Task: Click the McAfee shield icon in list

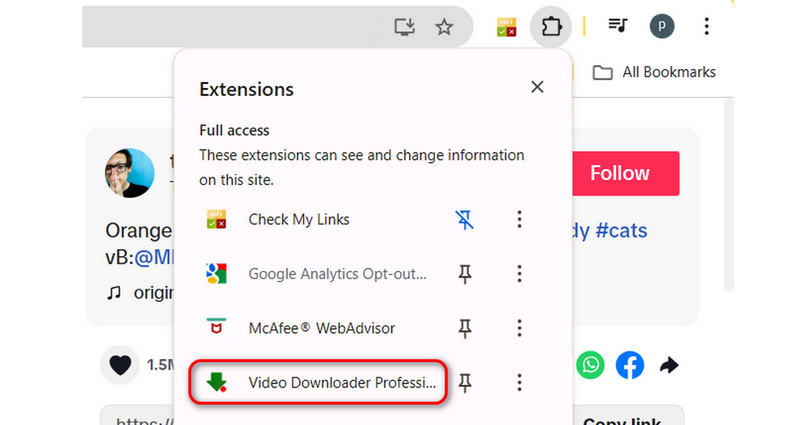Action: pos(216,326)
